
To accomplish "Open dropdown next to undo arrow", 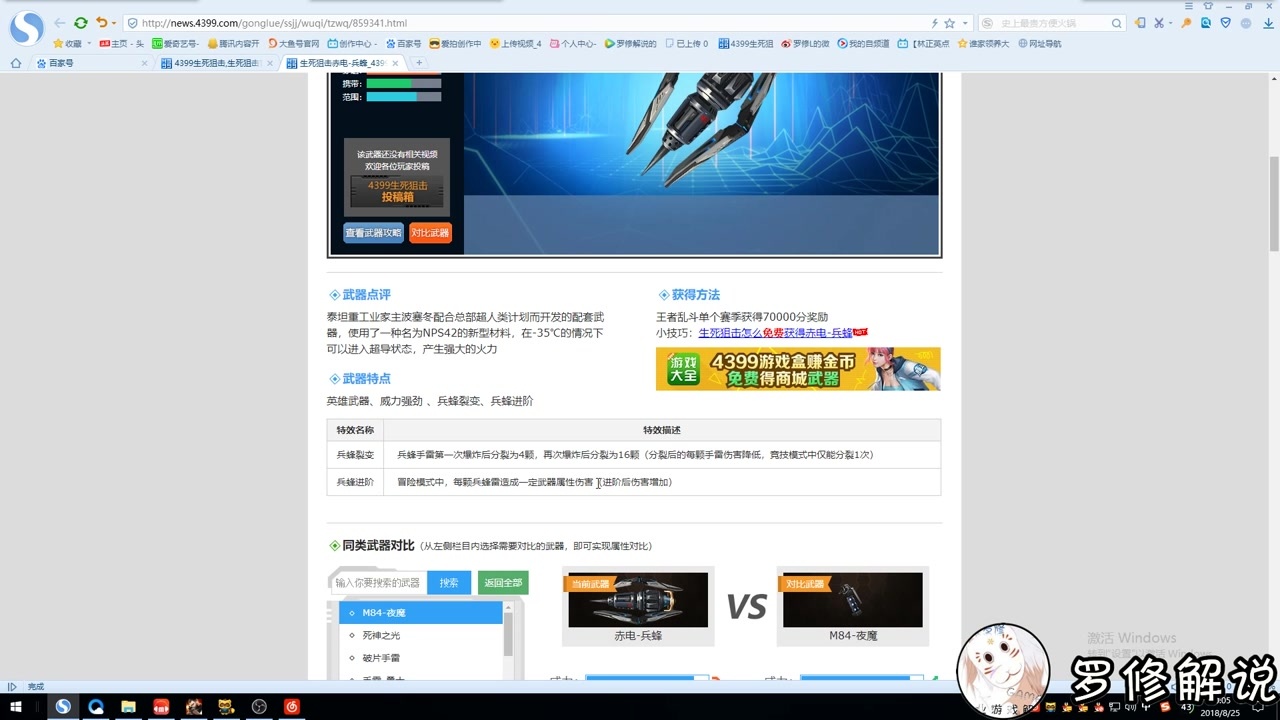I will tap(113, 23).
